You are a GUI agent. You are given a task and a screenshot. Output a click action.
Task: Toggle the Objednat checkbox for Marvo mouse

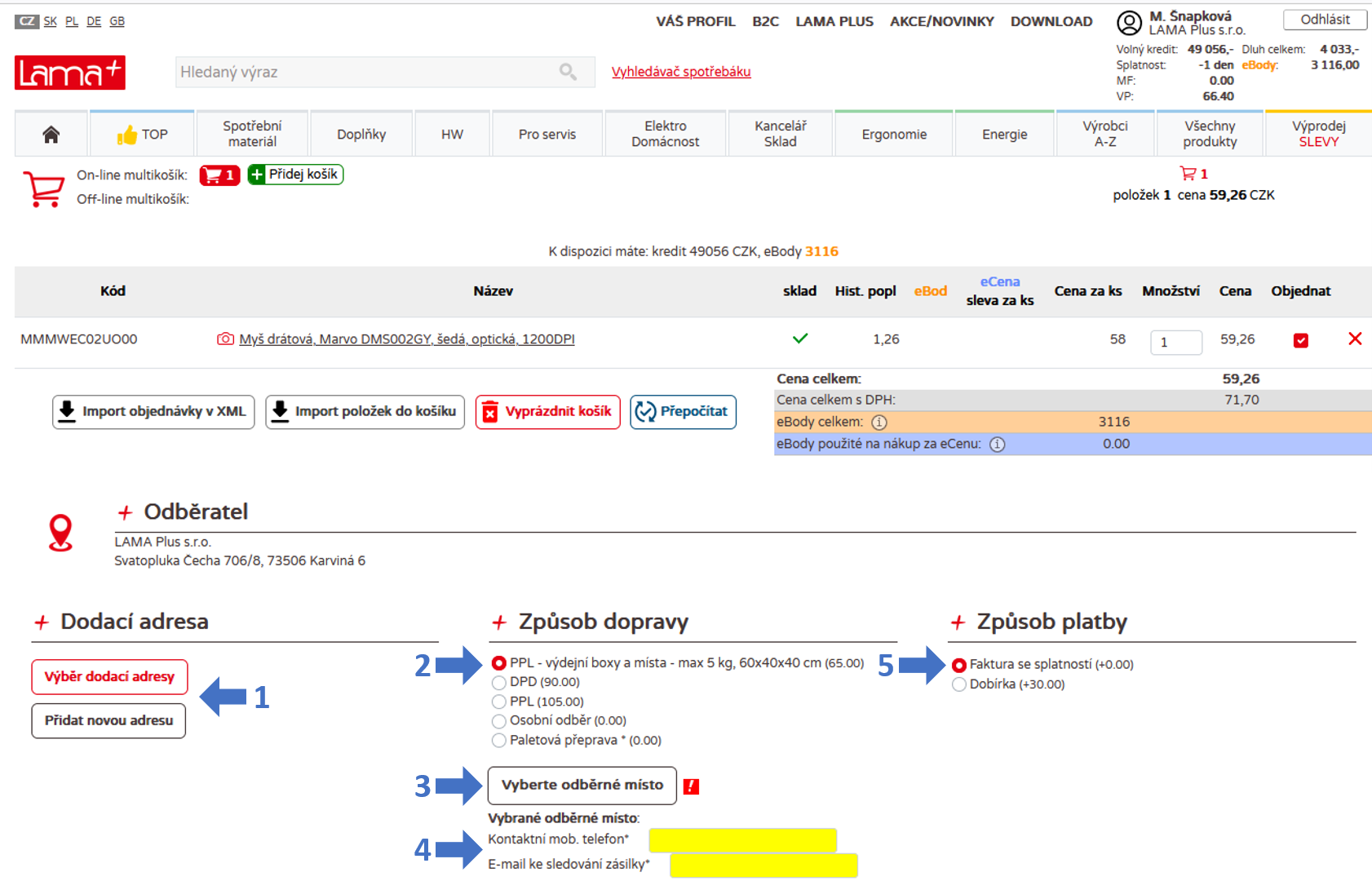click(1301, 340)
